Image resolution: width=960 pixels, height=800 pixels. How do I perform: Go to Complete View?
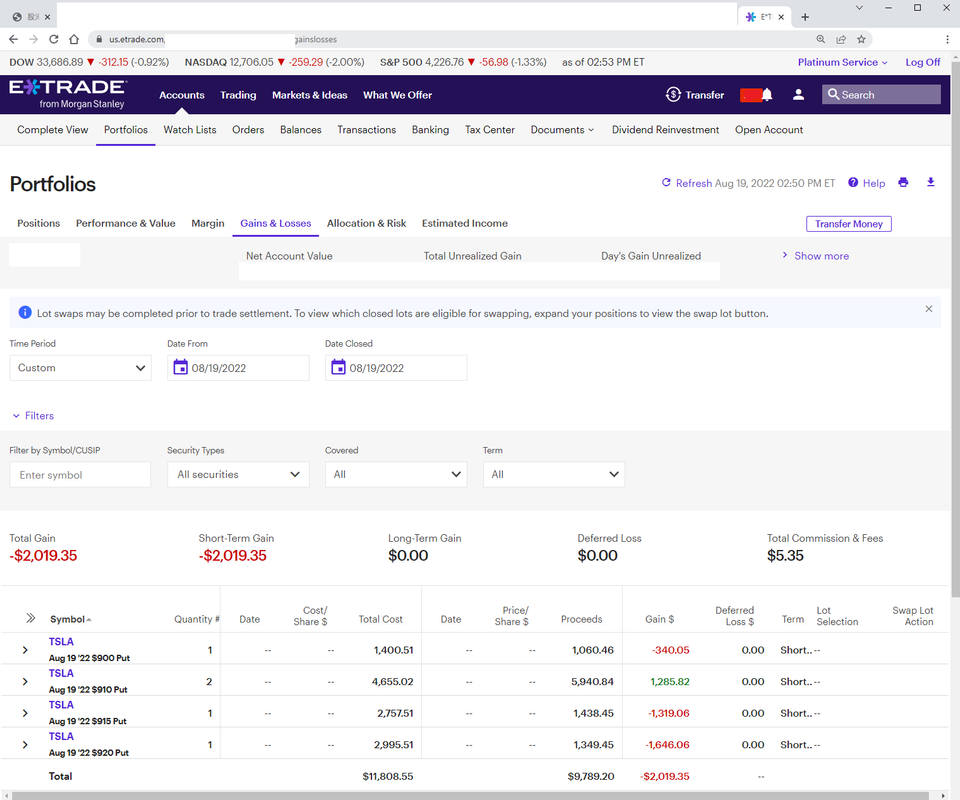pos(53,130)
